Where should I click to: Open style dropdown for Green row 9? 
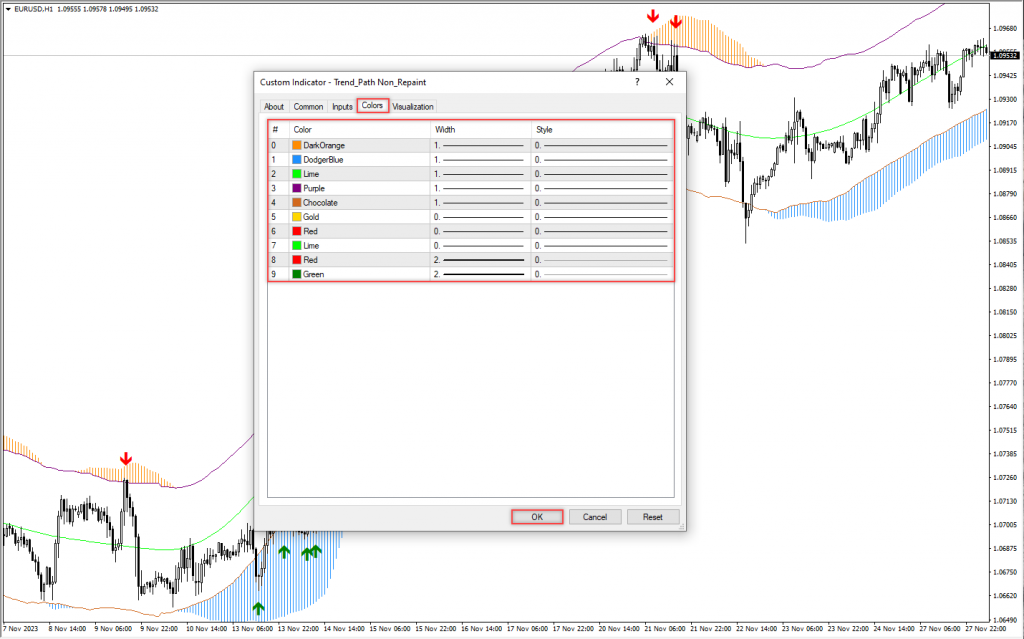[601, 273]
